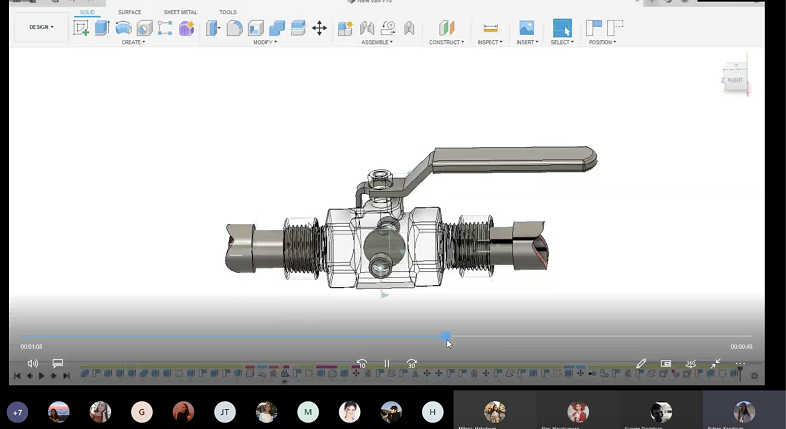Screen dimensions: 786x429
Task: Expand the ASSEMBLE dropdown menu
Action: click(x=377, y=42)
